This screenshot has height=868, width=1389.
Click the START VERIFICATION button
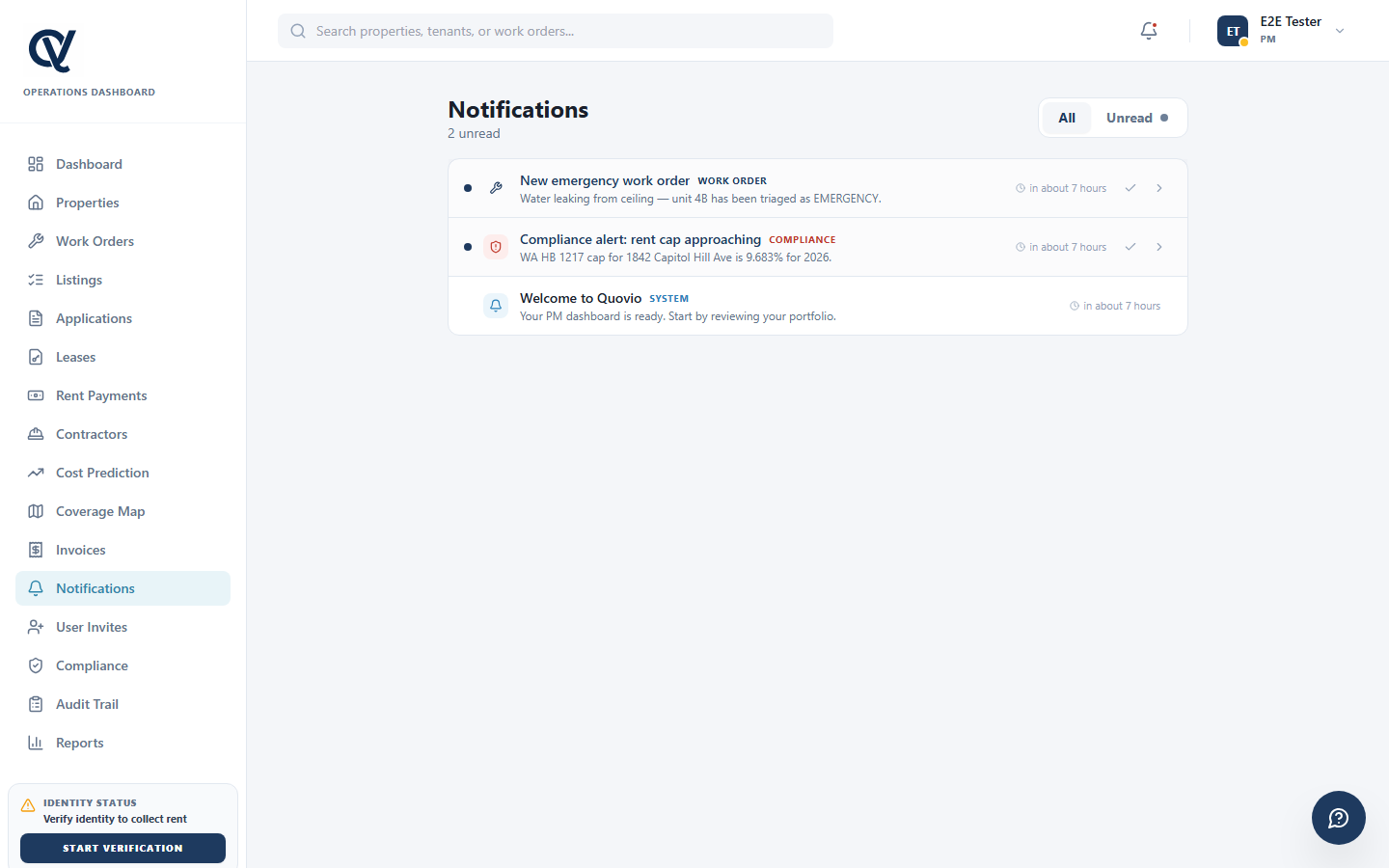pyautogui.click(x=123, y=848)
